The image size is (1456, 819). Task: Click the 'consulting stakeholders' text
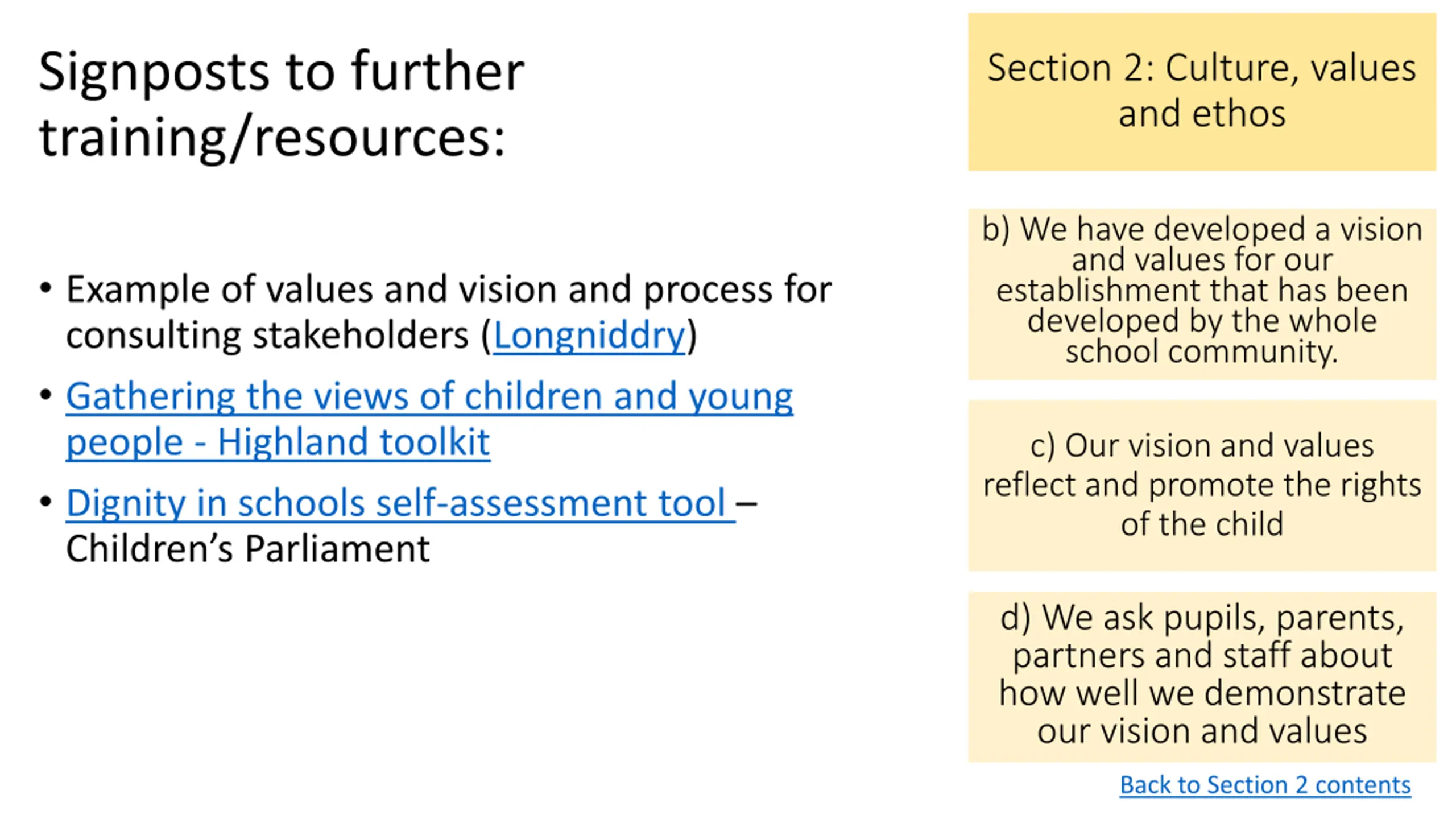267,335
